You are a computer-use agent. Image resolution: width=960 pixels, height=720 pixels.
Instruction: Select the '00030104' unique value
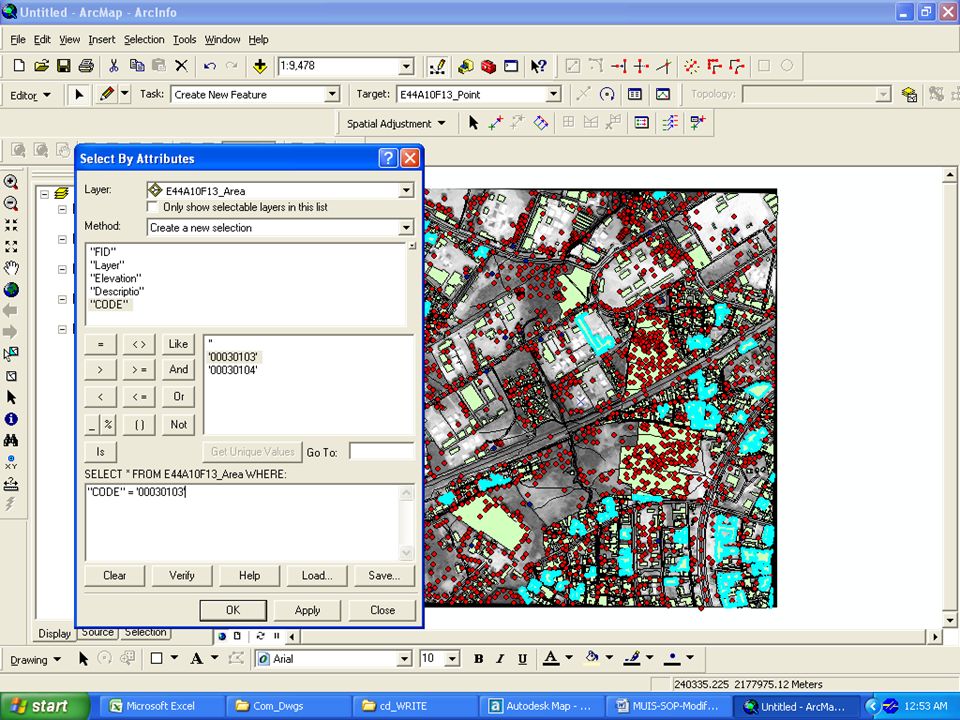tap(233, 370)
